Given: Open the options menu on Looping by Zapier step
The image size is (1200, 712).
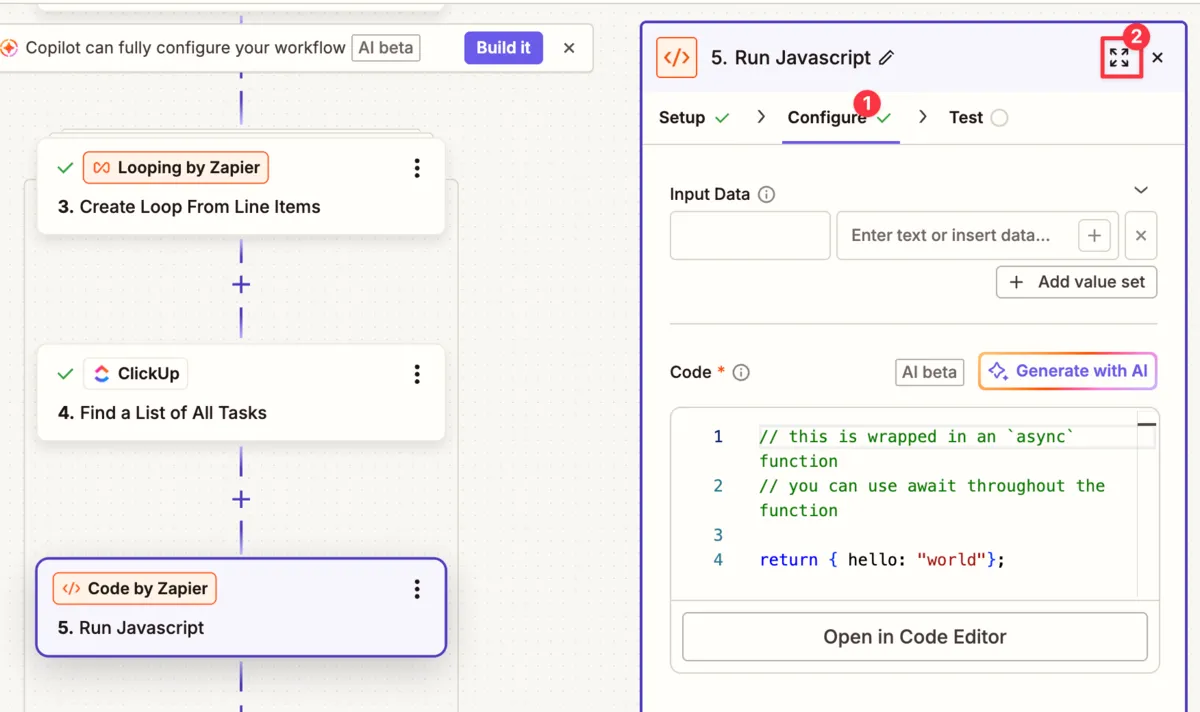Looking at the screenshot, I should click(417, 168).
